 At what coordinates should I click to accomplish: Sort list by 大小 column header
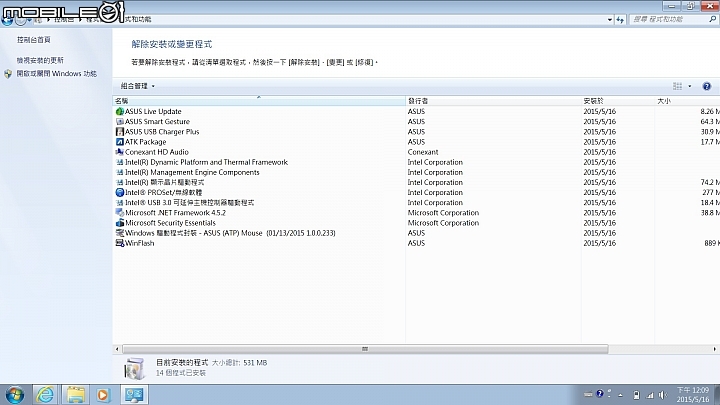(687, 101)
